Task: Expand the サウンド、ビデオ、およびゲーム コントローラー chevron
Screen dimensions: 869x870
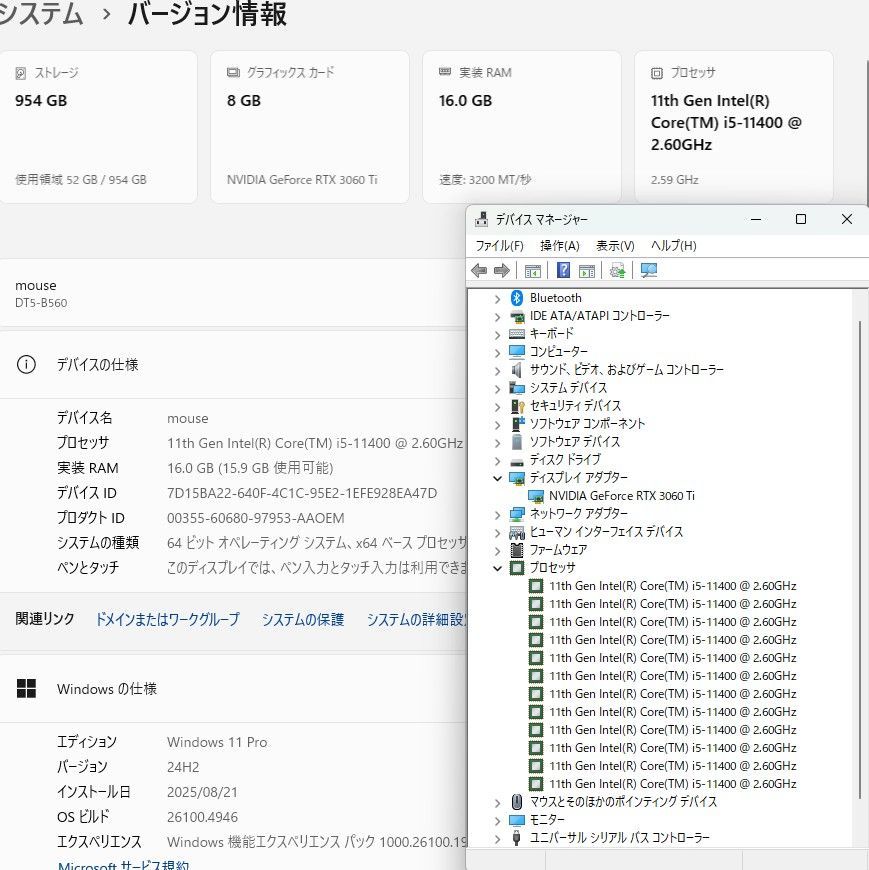Action: point(497,371)
